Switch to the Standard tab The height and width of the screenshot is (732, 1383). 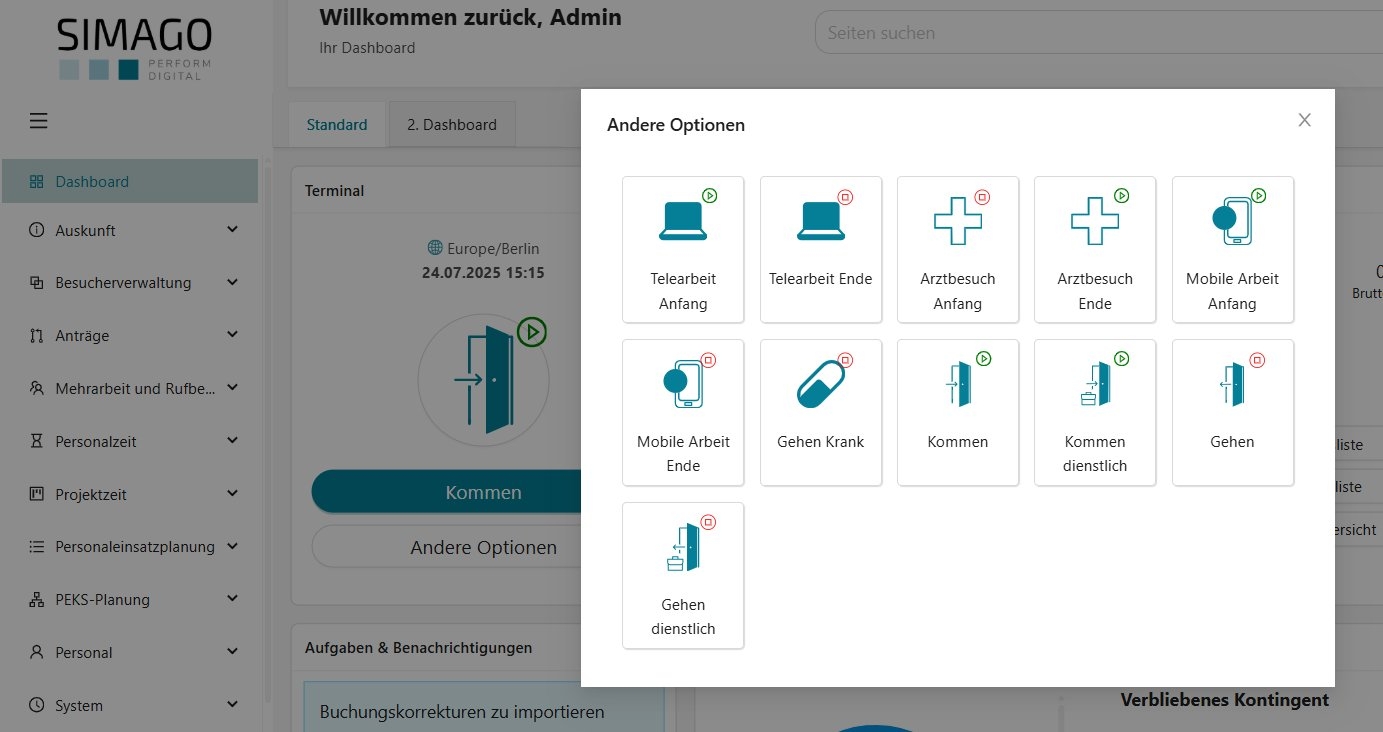pos(337,125)
